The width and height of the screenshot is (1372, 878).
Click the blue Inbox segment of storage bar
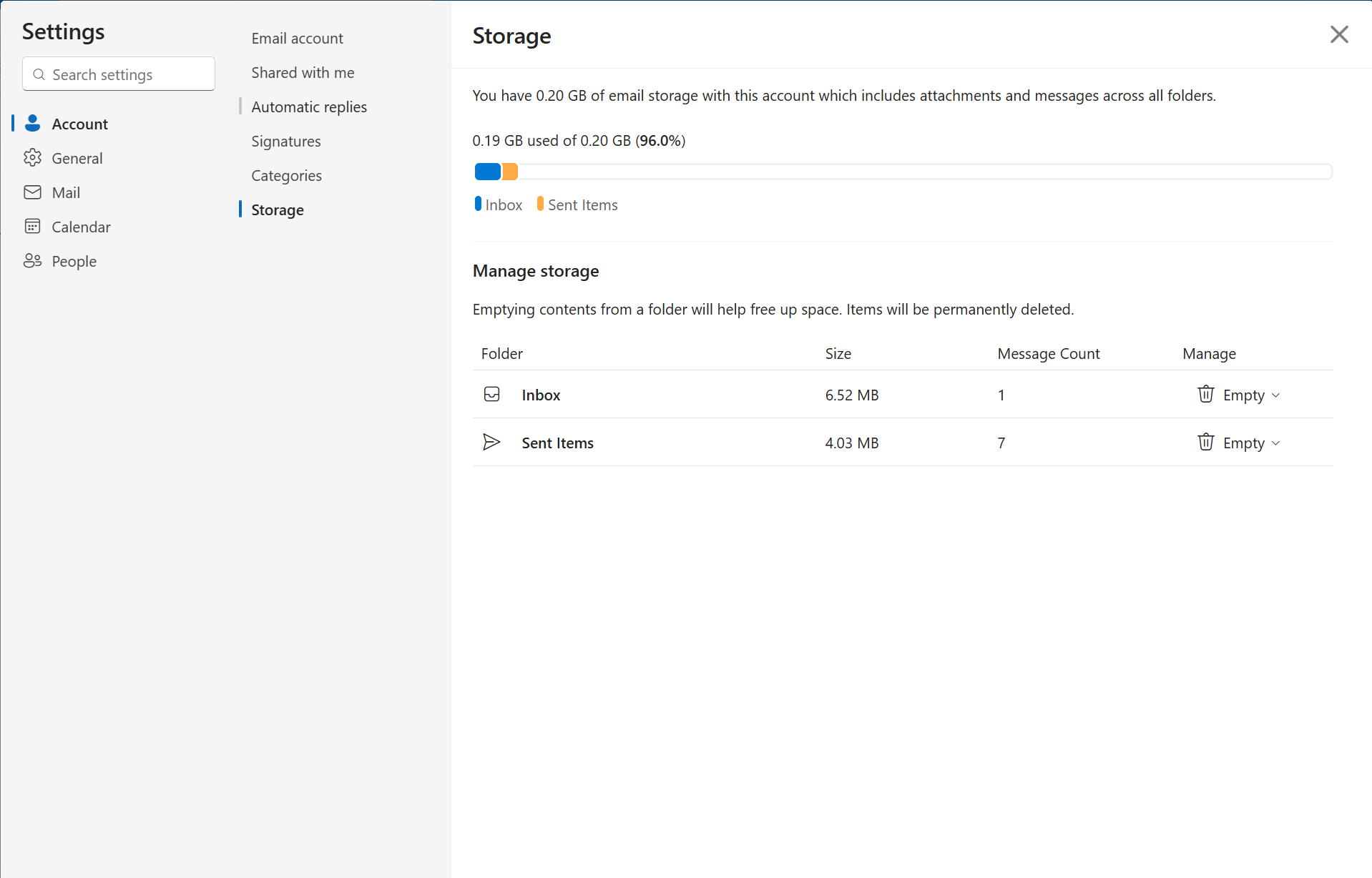pyautogui.click(x=488, y=172)
